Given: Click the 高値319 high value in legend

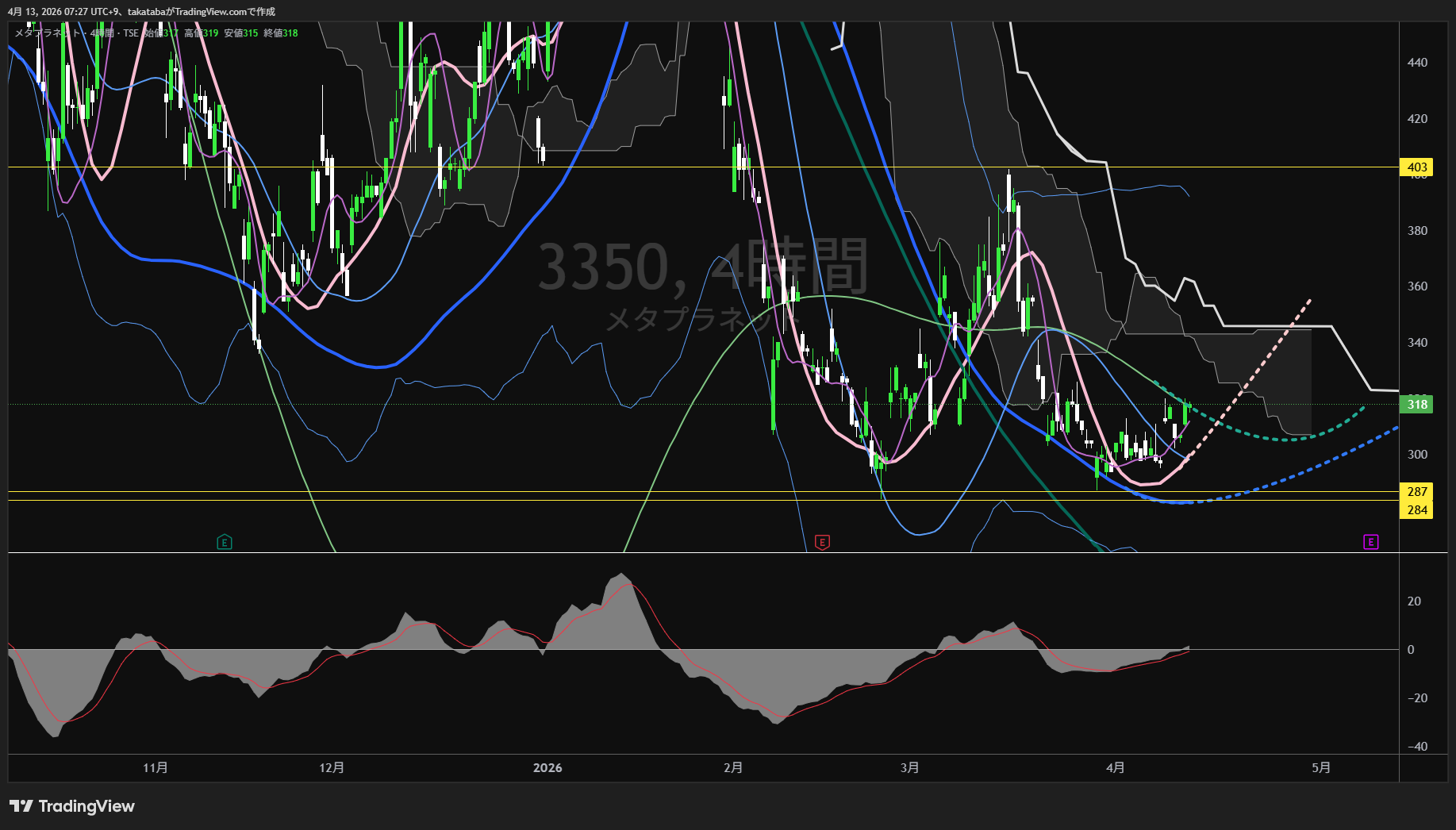Looking at the screenshot, I should (202, 33).
